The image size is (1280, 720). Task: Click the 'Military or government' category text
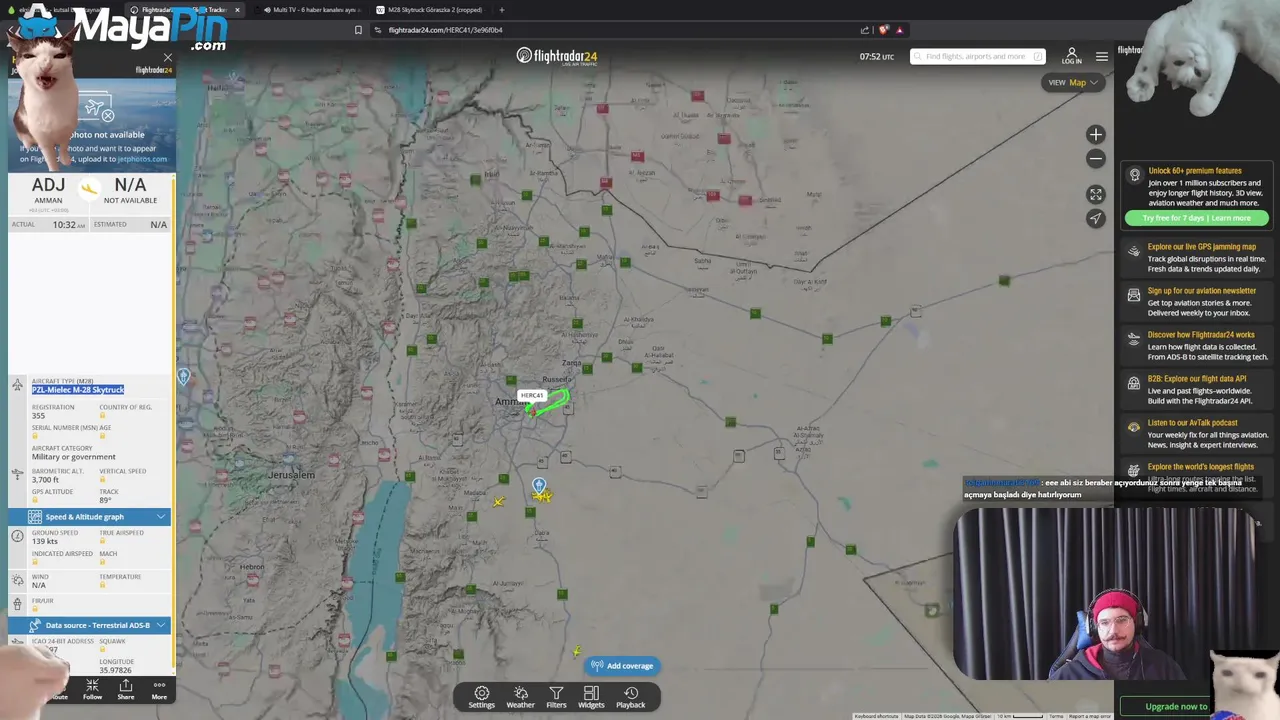click(73, 457)
